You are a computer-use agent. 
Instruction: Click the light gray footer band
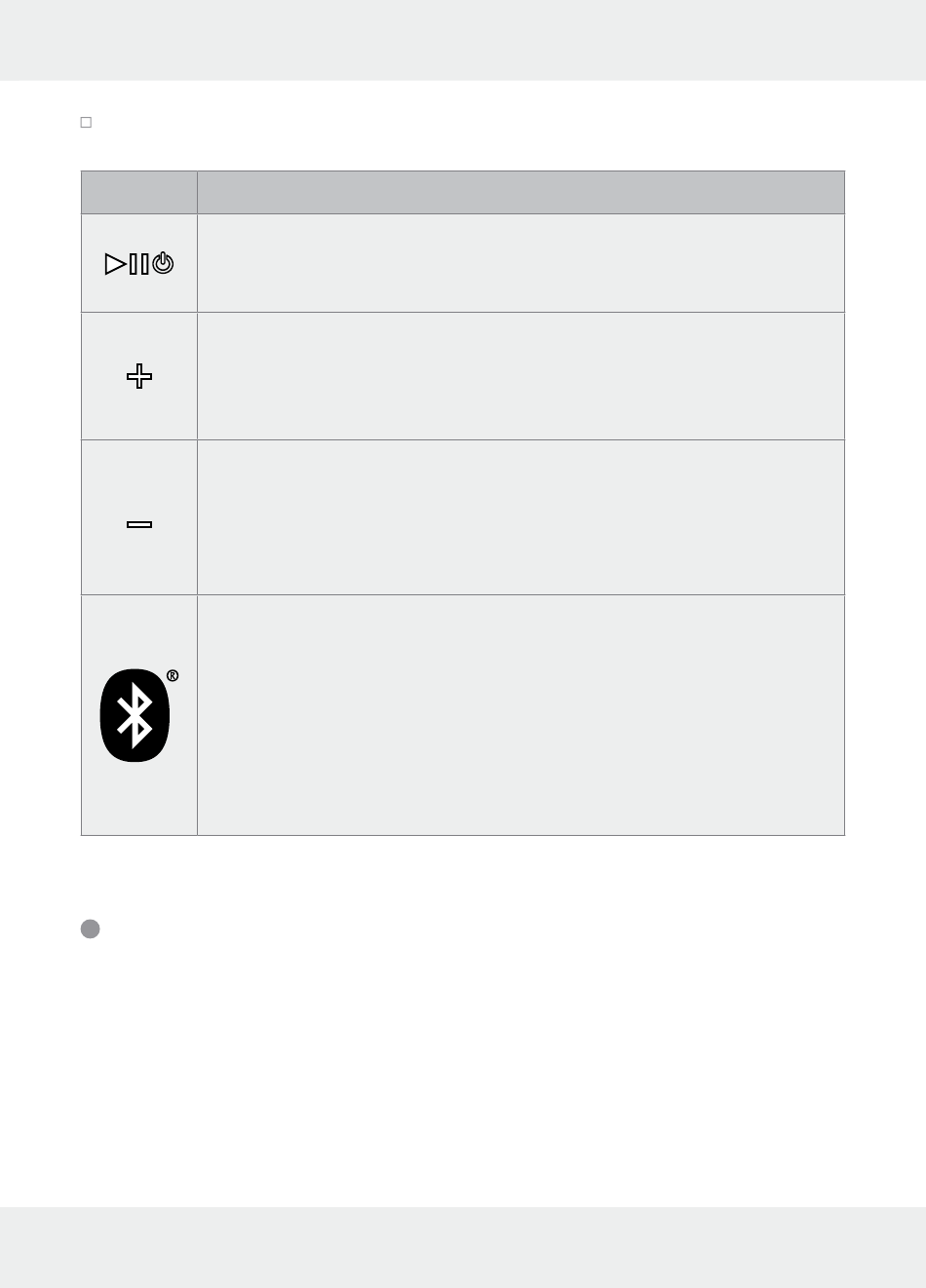pos(463,1247)
